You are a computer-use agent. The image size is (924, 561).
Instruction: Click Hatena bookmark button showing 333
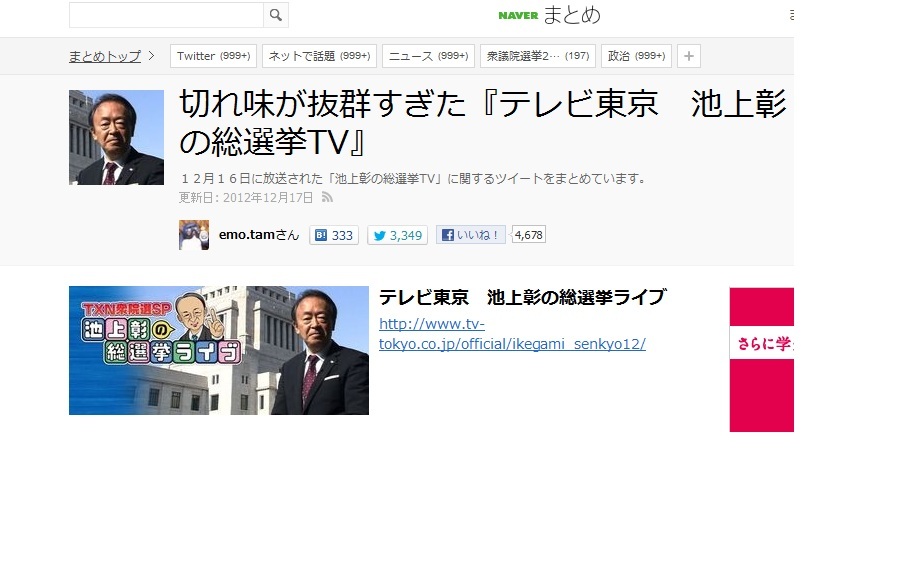coord(334,235)
